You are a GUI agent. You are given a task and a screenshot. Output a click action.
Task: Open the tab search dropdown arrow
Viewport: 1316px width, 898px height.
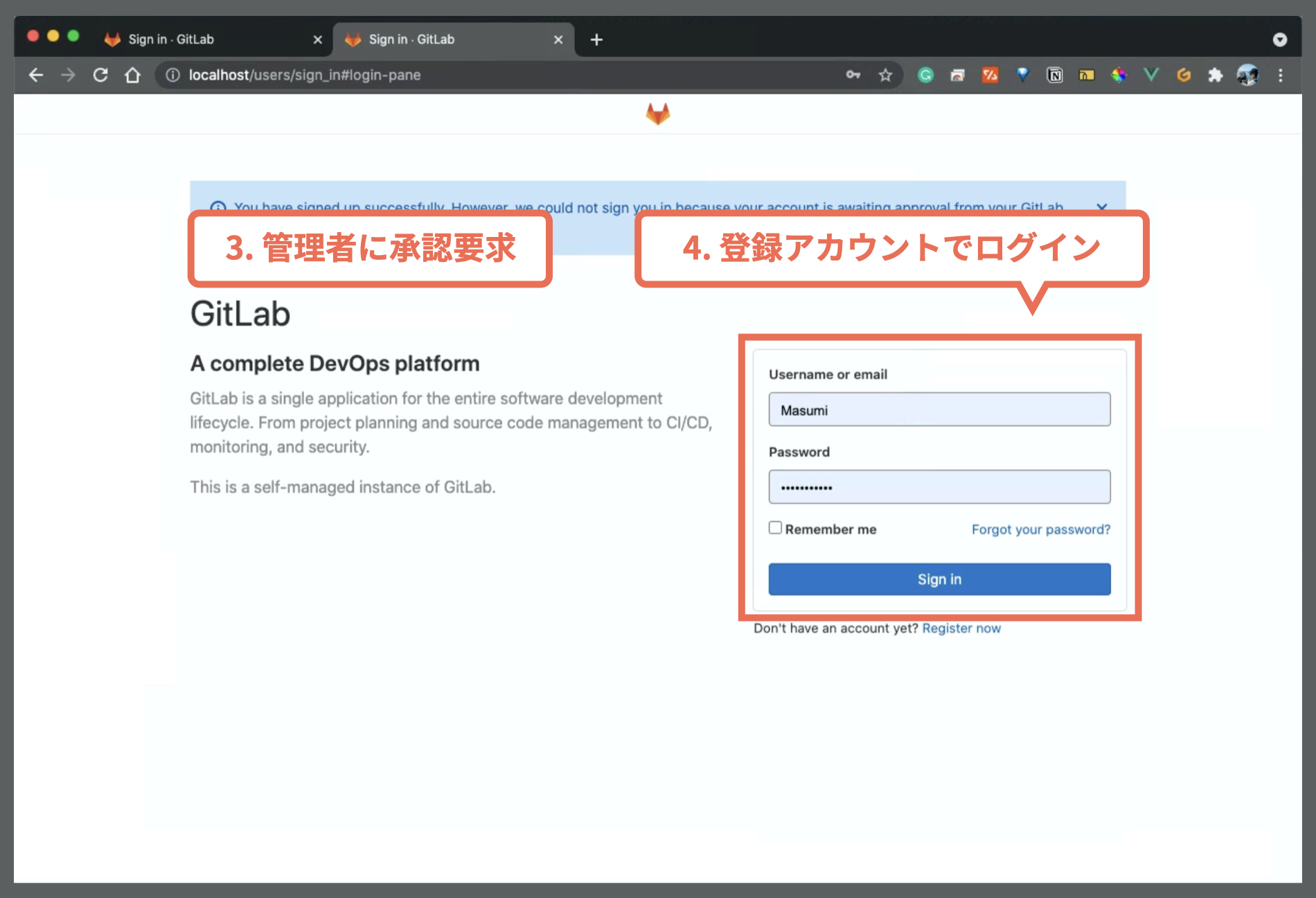pos(1279,39)
